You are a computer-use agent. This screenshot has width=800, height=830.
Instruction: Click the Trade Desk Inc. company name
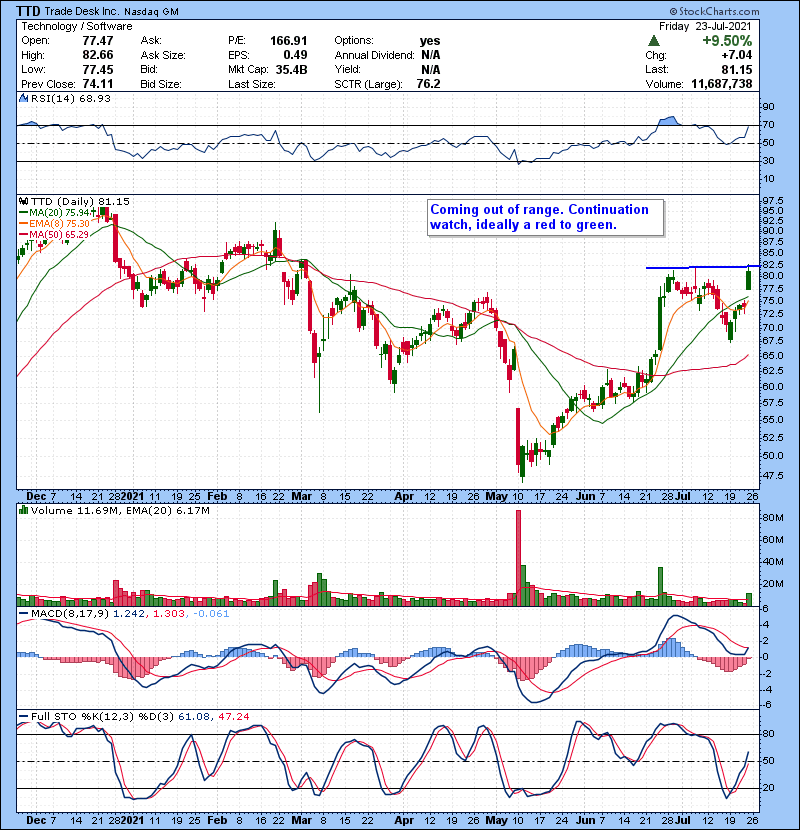81,11
